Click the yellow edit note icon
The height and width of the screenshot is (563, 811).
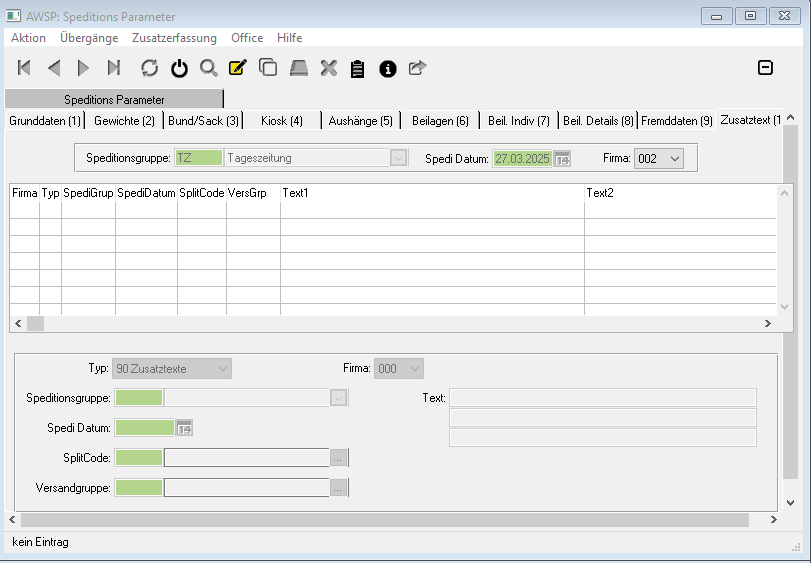point(237,68)
